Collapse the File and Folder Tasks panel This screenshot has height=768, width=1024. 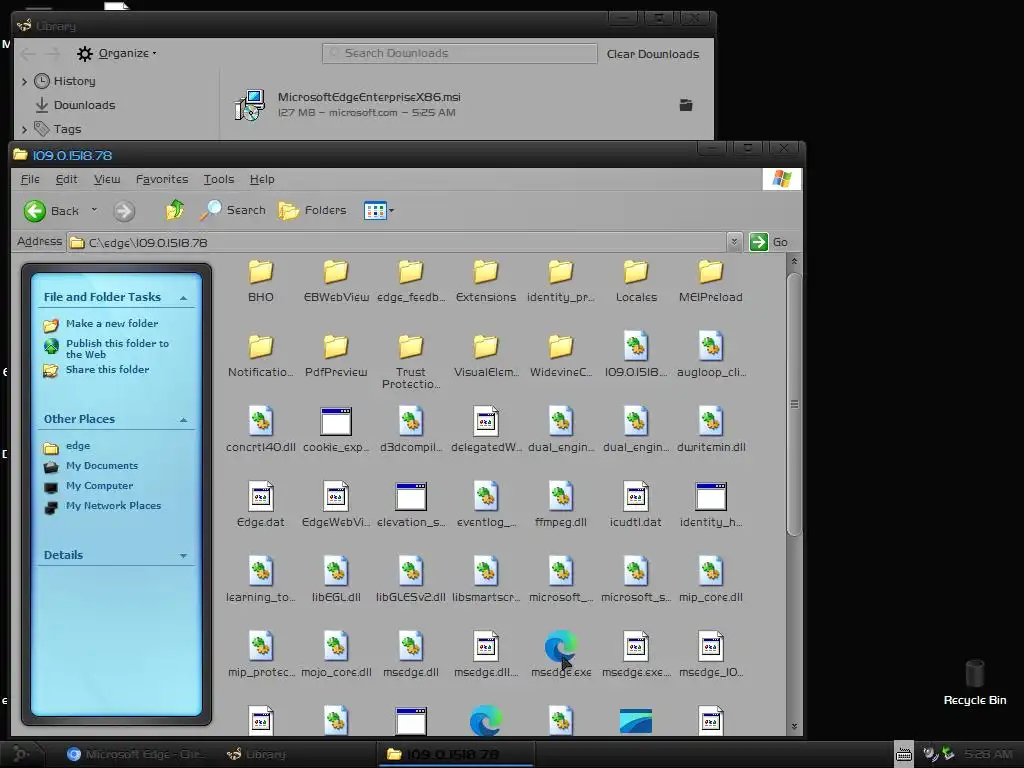click(184, 298)
